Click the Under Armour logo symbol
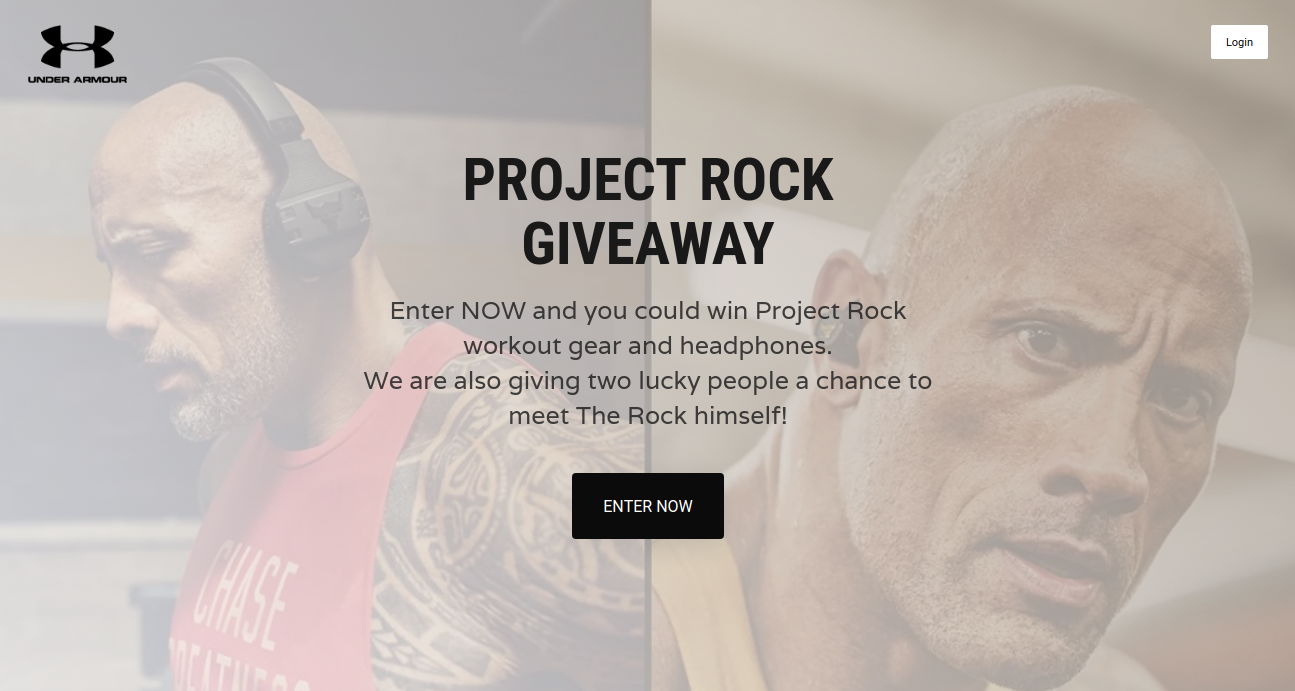 click(78, 47)
